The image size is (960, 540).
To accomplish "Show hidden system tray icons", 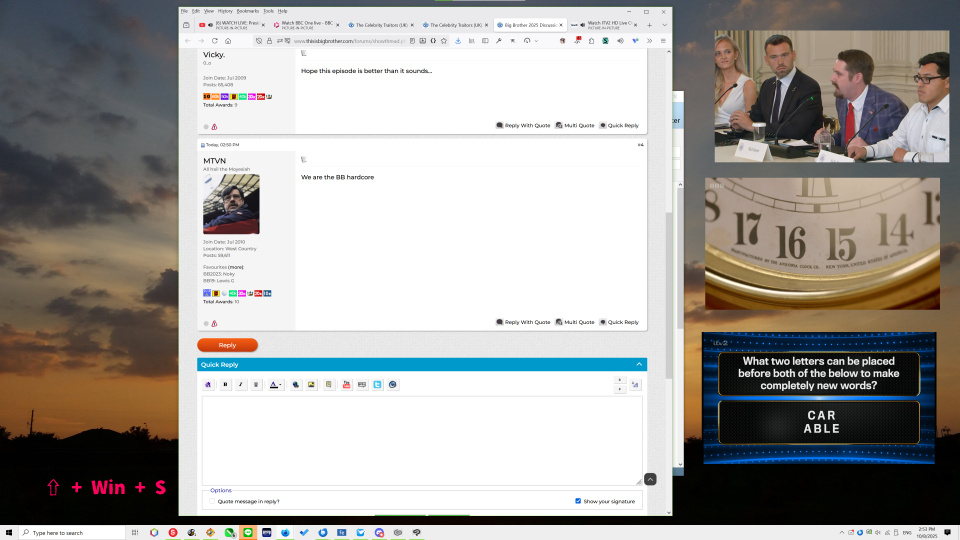I will click(x=842, y=533).
